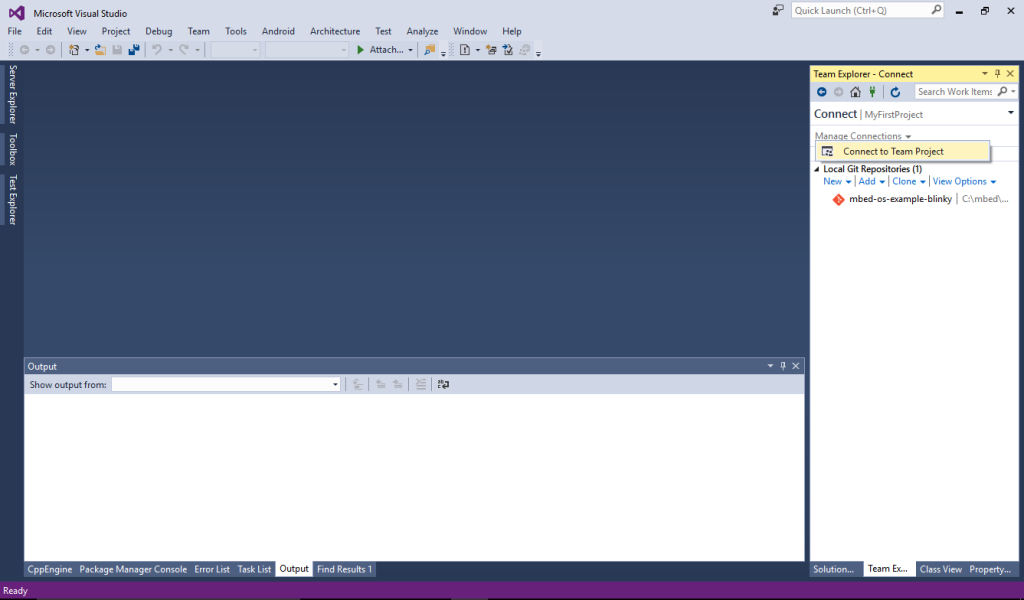Pin the Team Explorer panel
The height and width of the screenshot is (600, 1024).
coord(996,73)
